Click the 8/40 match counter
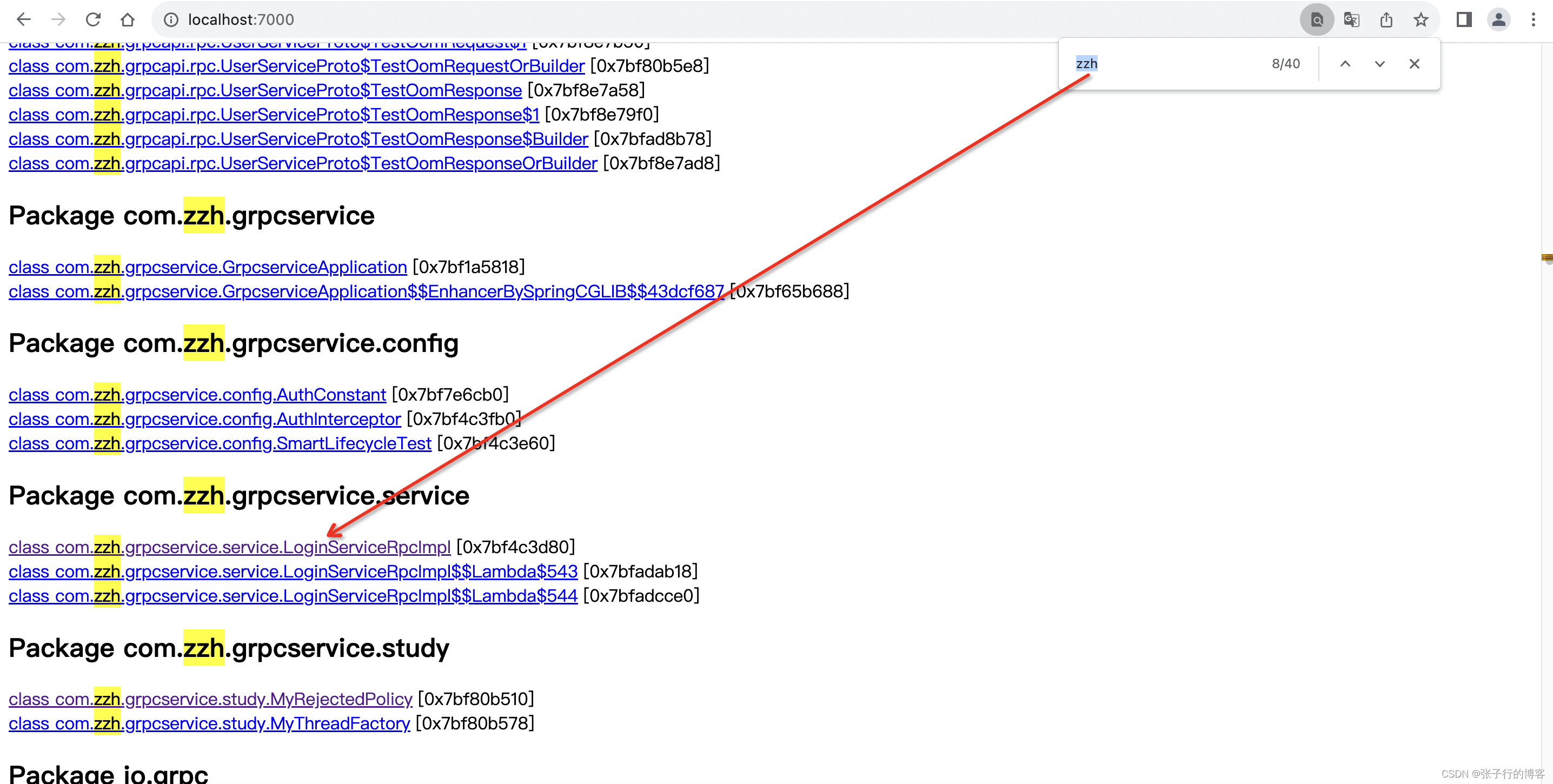 (x=1286, y=64)
